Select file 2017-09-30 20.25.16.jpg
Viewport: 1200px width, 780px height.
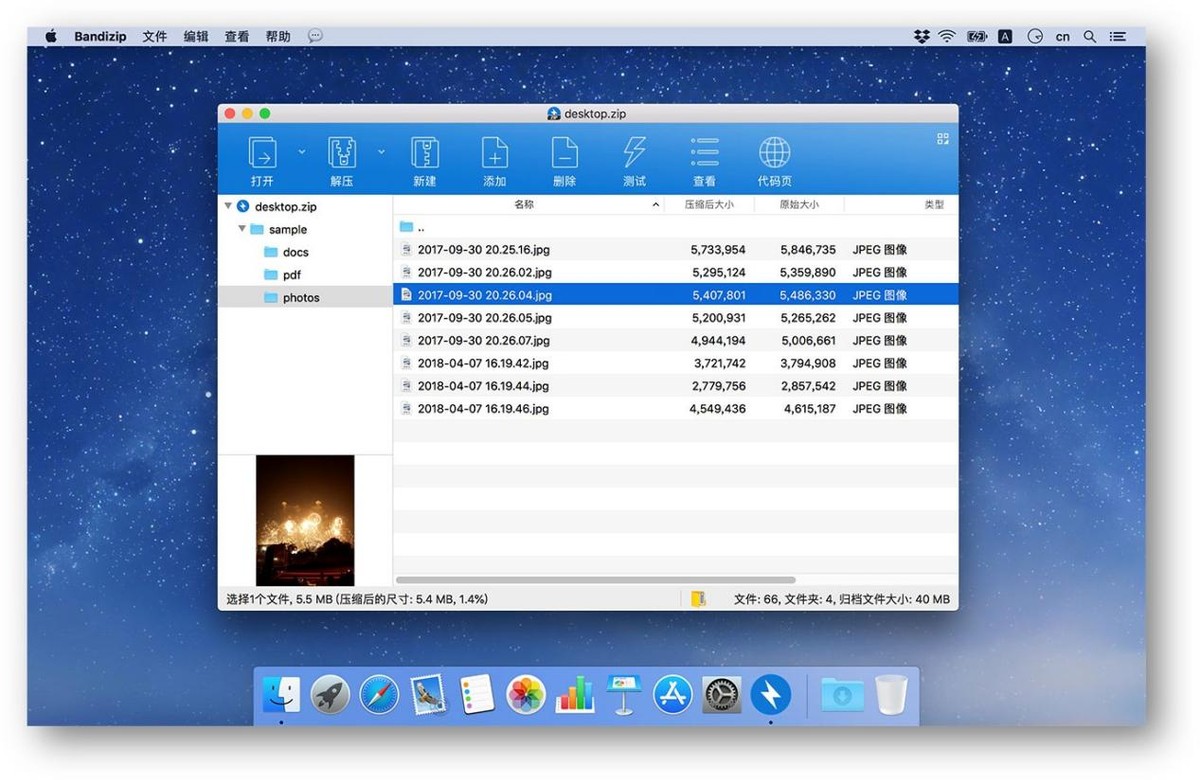(x=676, y=249)
